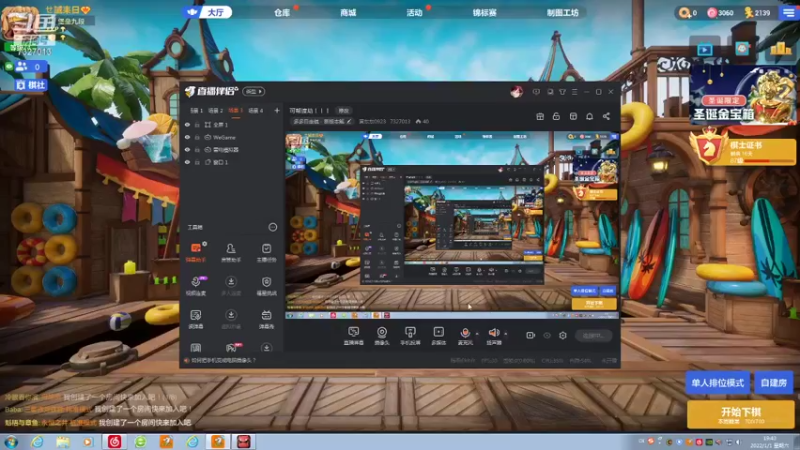Expand the mode pill next to the app logo

coord(254,91)
